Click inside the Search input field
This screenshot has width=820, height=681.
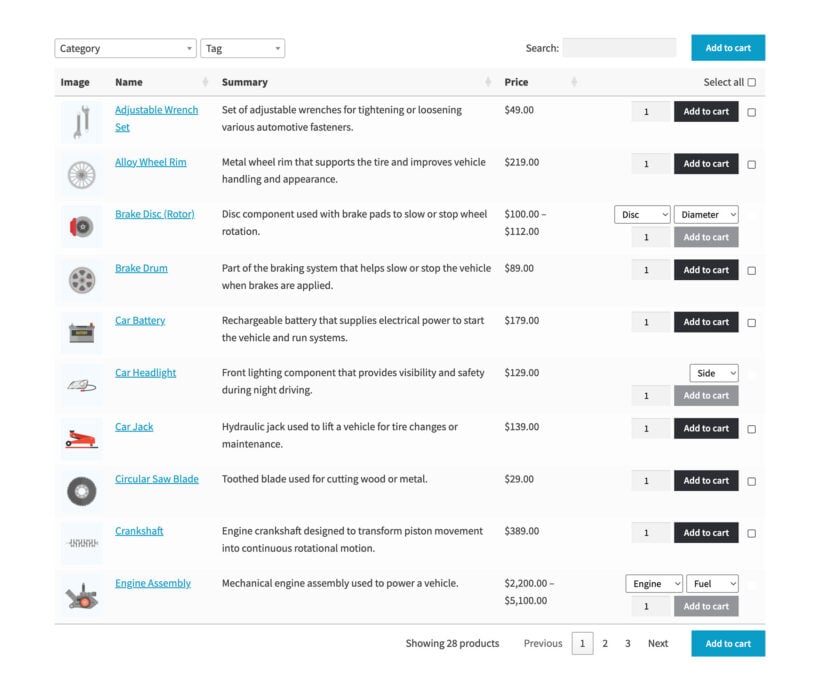tap(617, 47)
